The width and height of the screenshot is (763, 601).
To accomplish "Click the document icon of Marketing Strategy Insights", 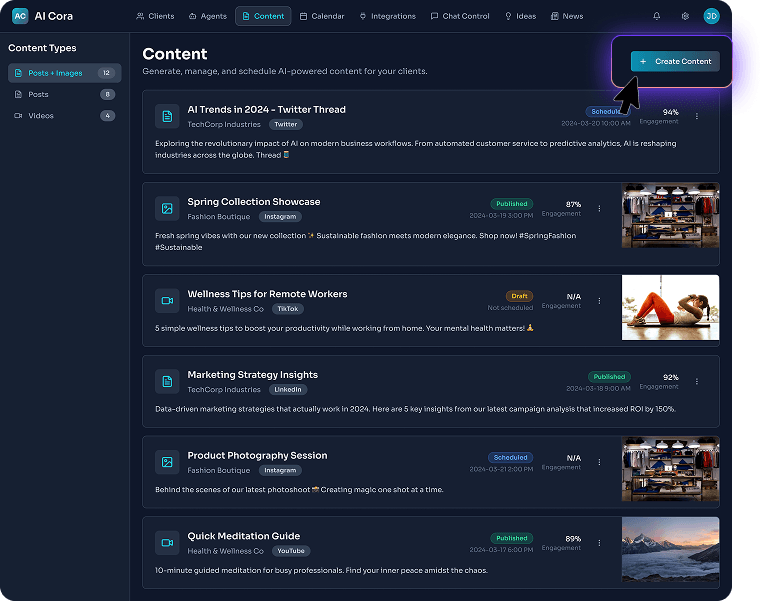I will [x=167, y=382].
